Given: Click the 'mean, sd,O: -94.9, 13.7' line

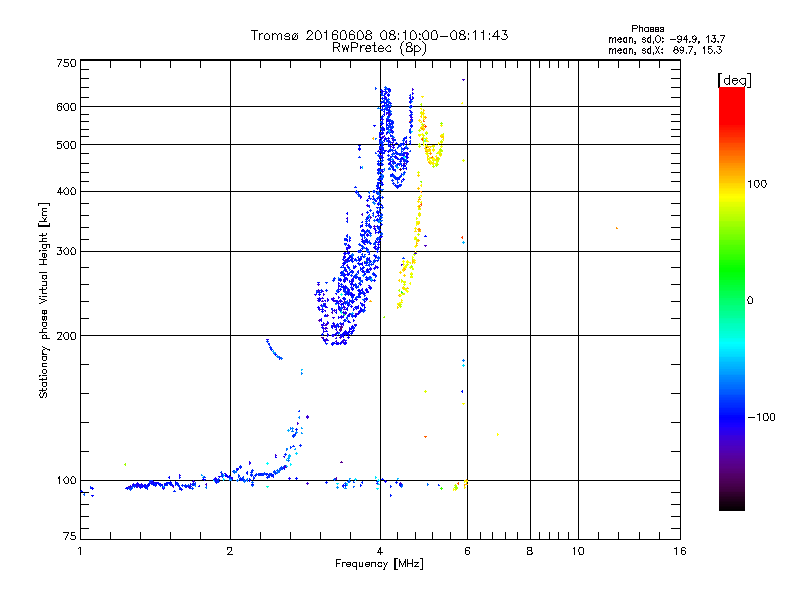Looking at the screenshot, I should point(666,39).
